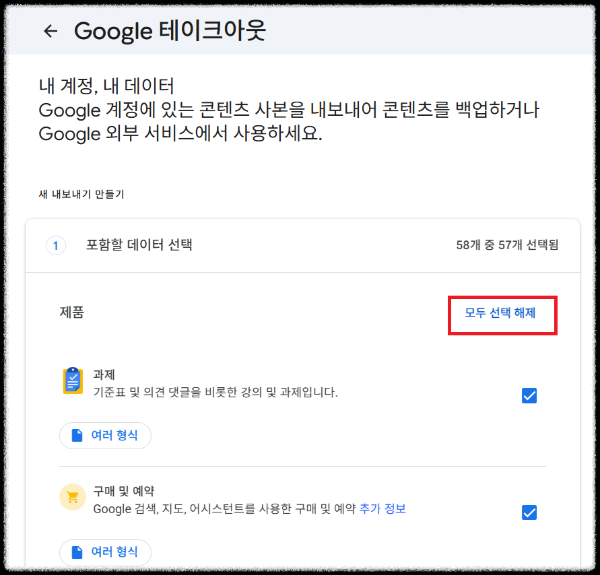Click the Google 테이크아웃 title
Screen dimensions: 600x575
click(x=170, y=31)
